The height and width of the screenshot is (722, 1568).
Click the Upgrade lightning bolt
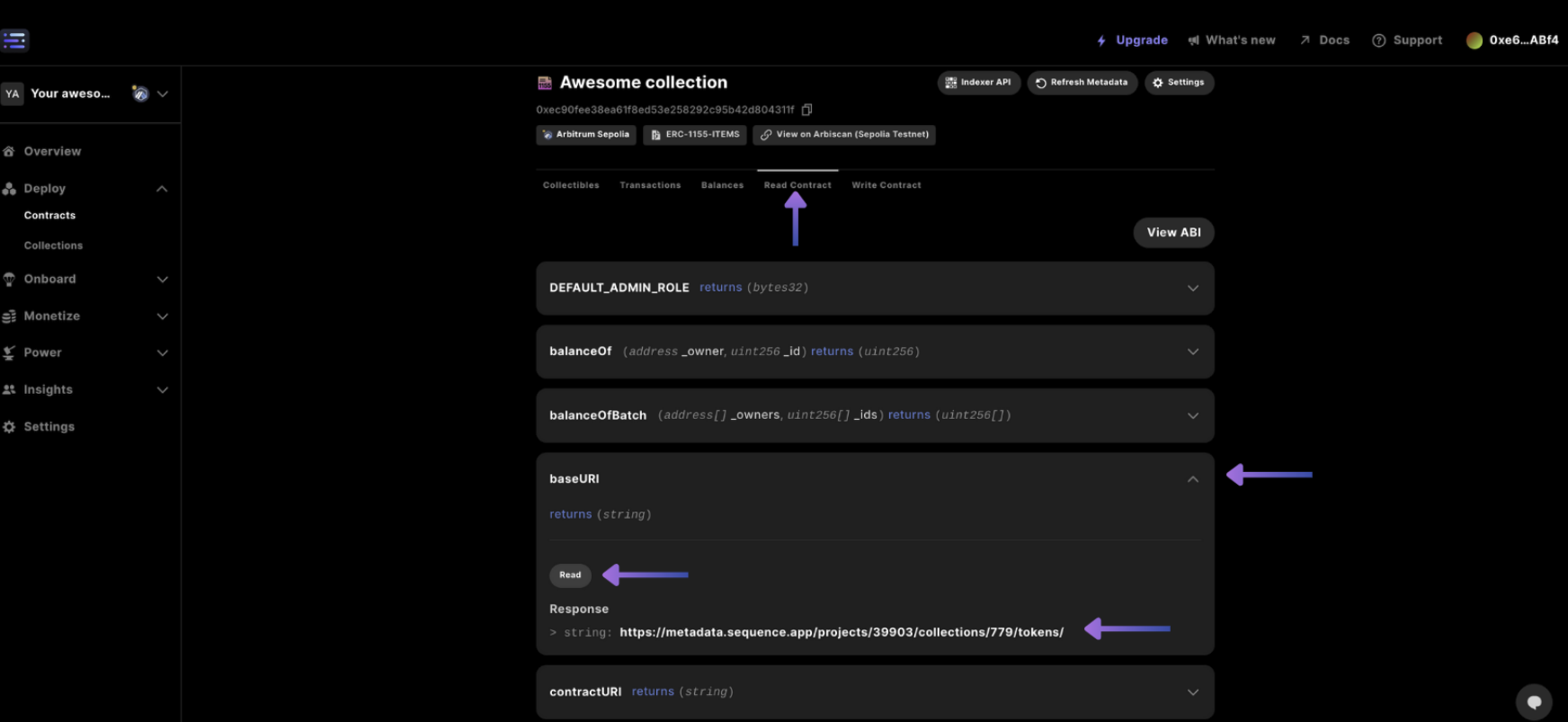[x=1101, y=40]
